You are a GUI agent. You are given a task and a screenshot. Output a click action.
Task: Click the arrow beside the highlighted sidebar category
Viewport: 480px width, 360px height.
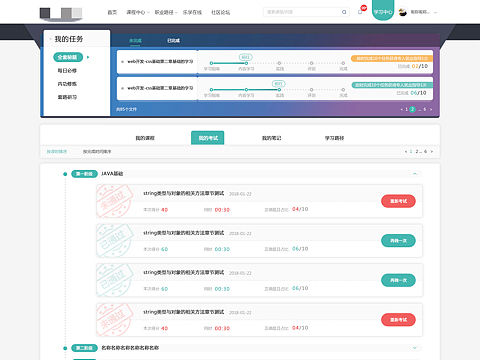tap(88, 57)
